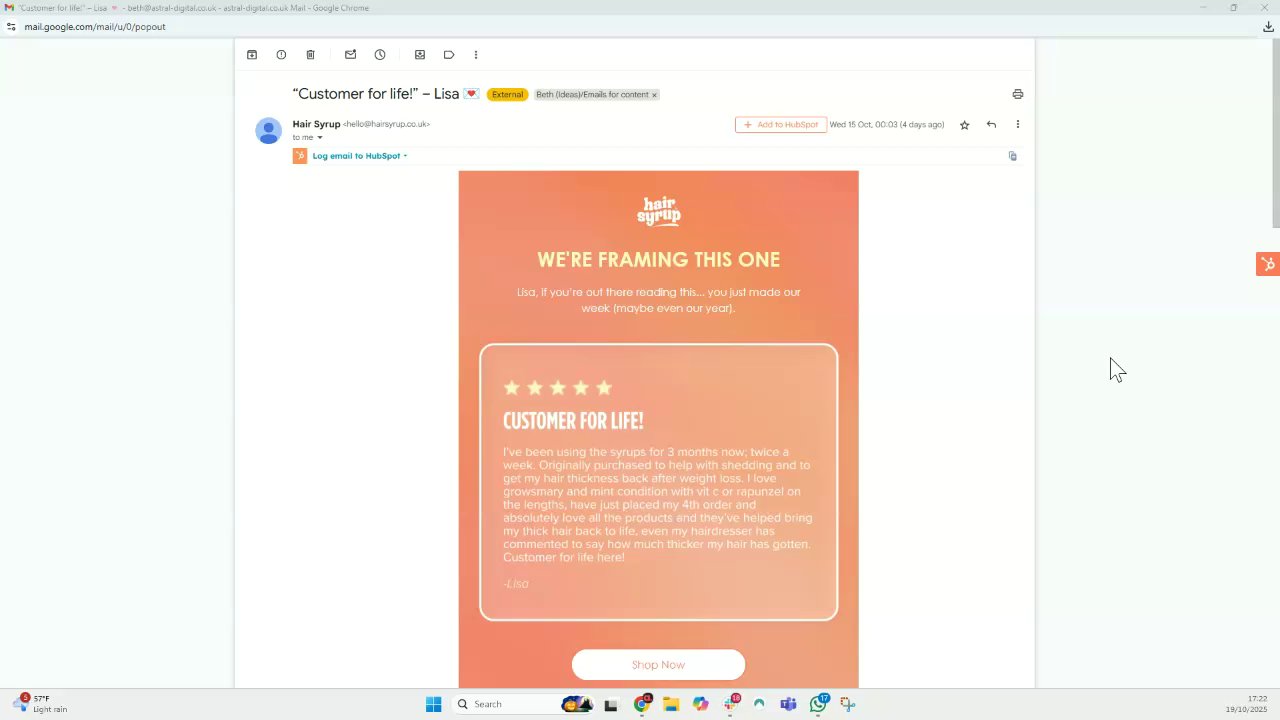The height and width of the screenshot is (720, 1280).
Task: Click the '-Lisa' review signature
Action: click(x=516, y=584)
